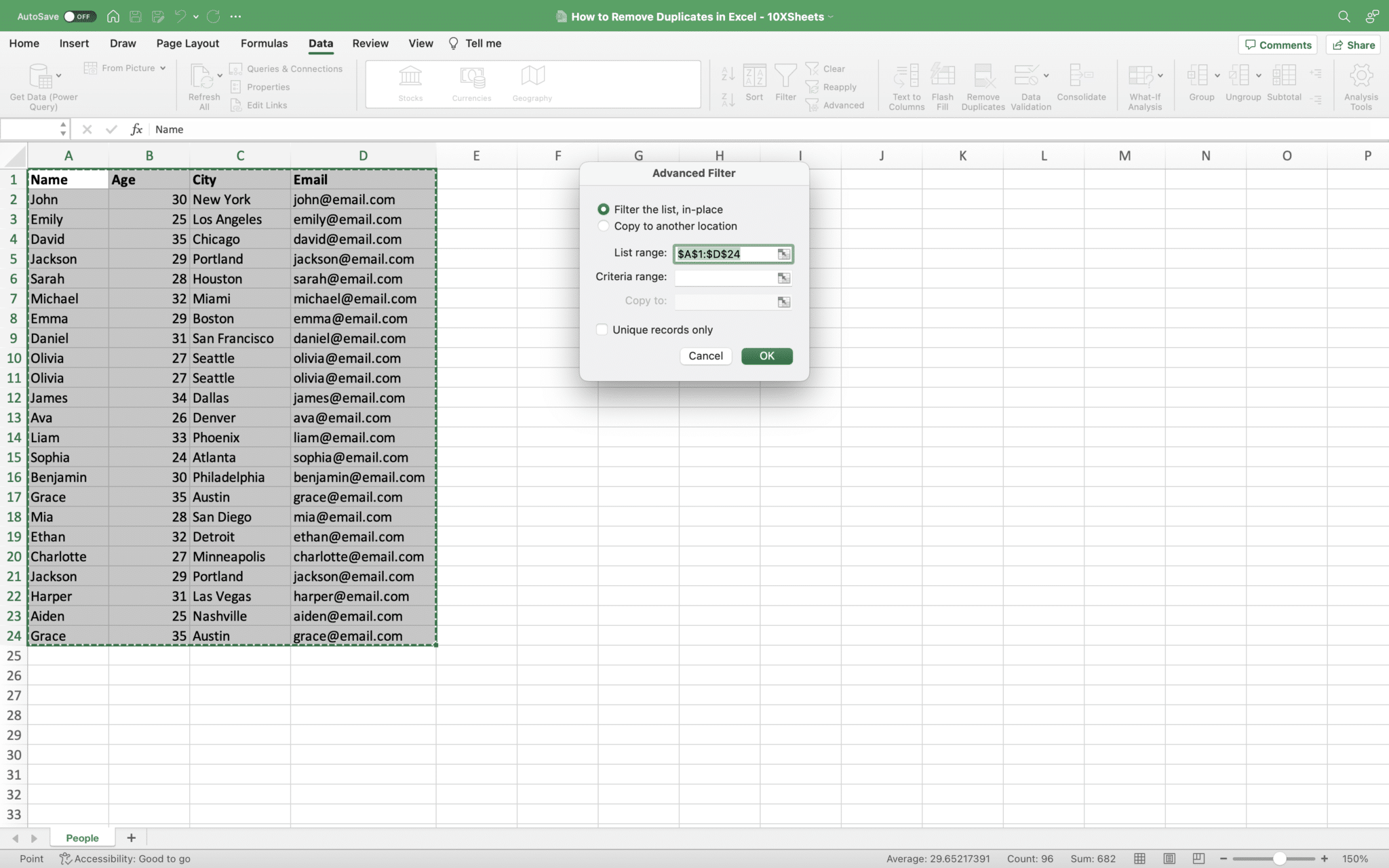Viewport: 1389px width, 868px height.
Task: Open the What-If Analysis dropdown
Action: 1160,75
